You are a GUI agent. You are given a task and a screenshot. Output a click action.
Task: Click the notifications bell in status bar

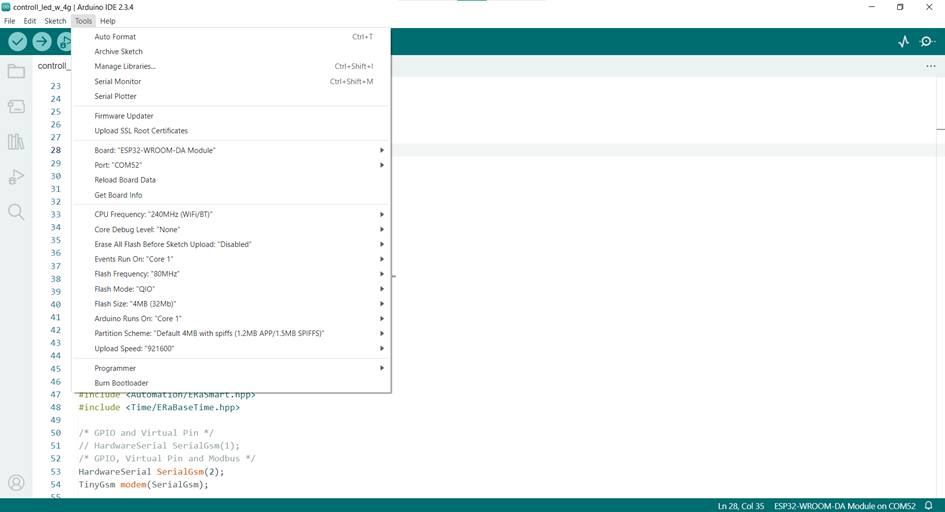[x=929, y=505]
